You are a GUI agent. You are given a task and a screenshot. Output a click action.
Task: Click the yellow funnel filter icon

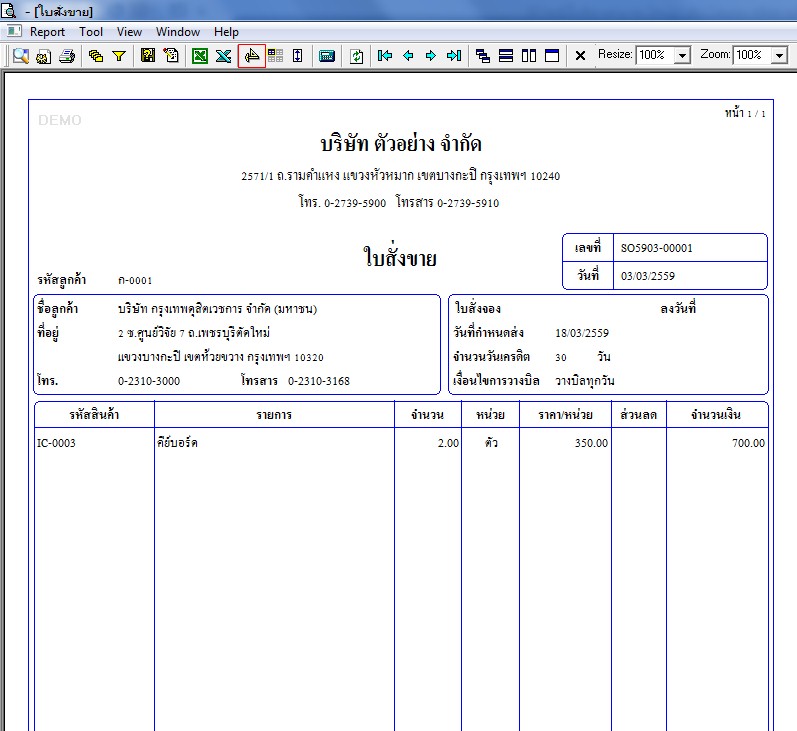[119, 56]
